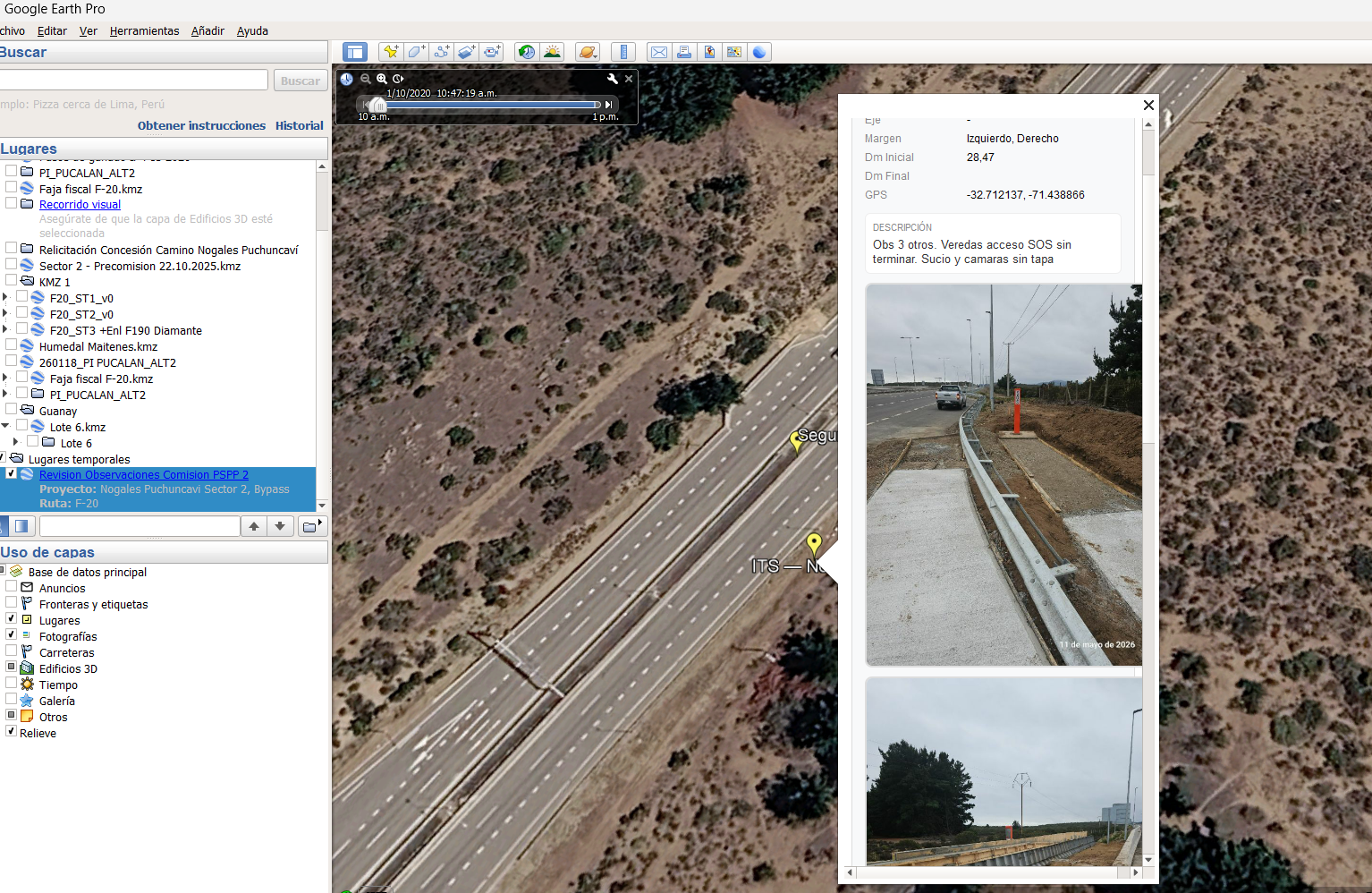1372x893 pixels.
Task: Click the search text input field
Action: (x=133, y=81)
